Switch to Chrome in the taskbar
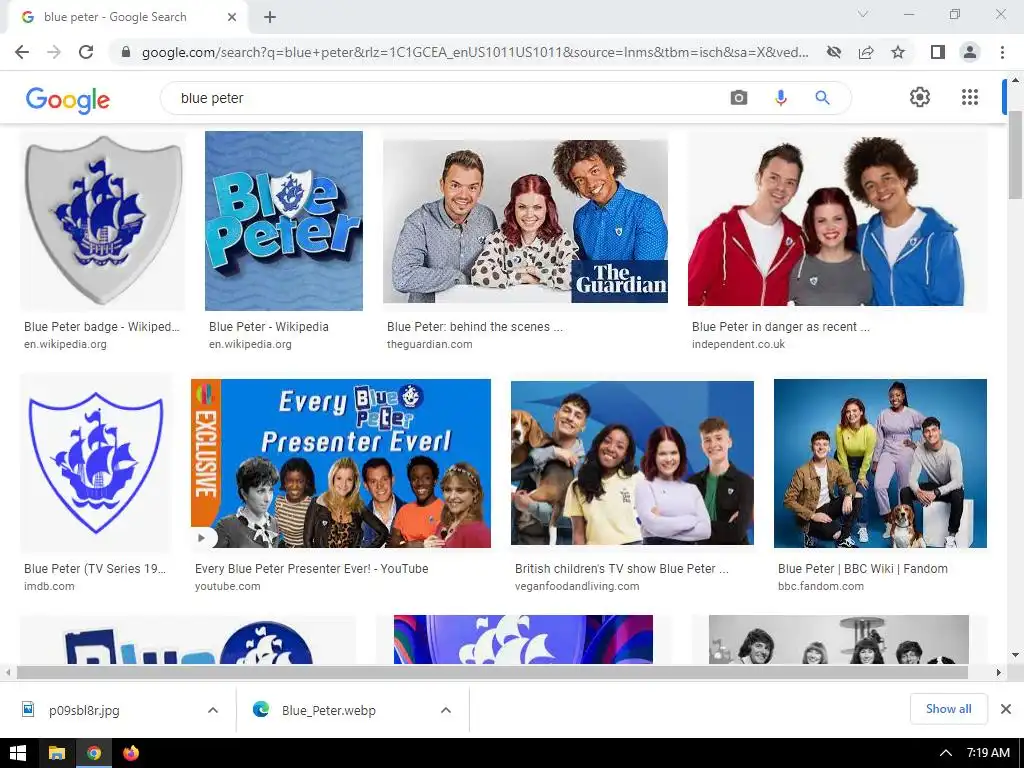Screen dimensions: 1024x768 (94, 753)
